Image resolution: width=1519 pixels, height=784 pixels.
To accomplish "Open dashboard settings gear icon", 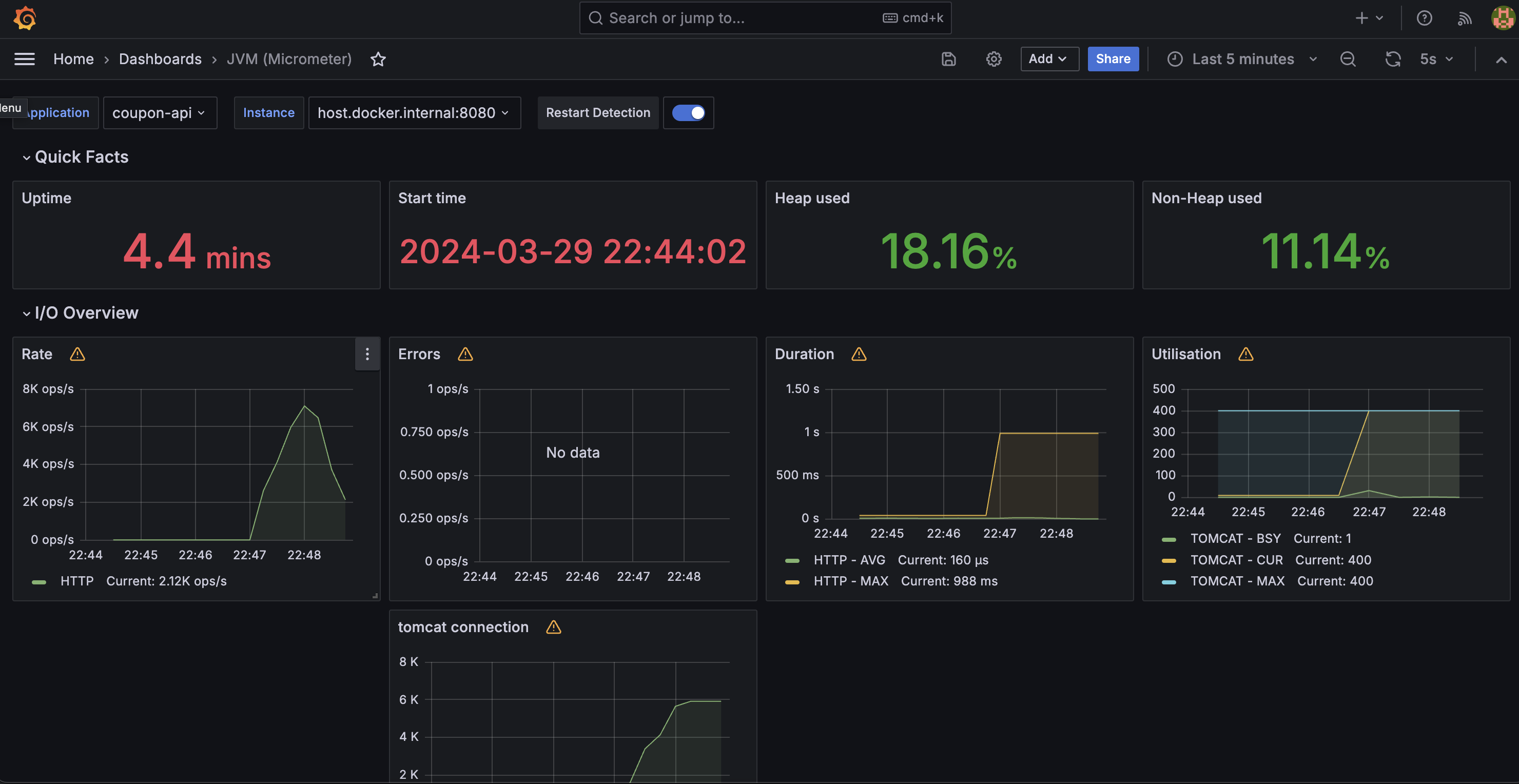I will tap(994, 59).
